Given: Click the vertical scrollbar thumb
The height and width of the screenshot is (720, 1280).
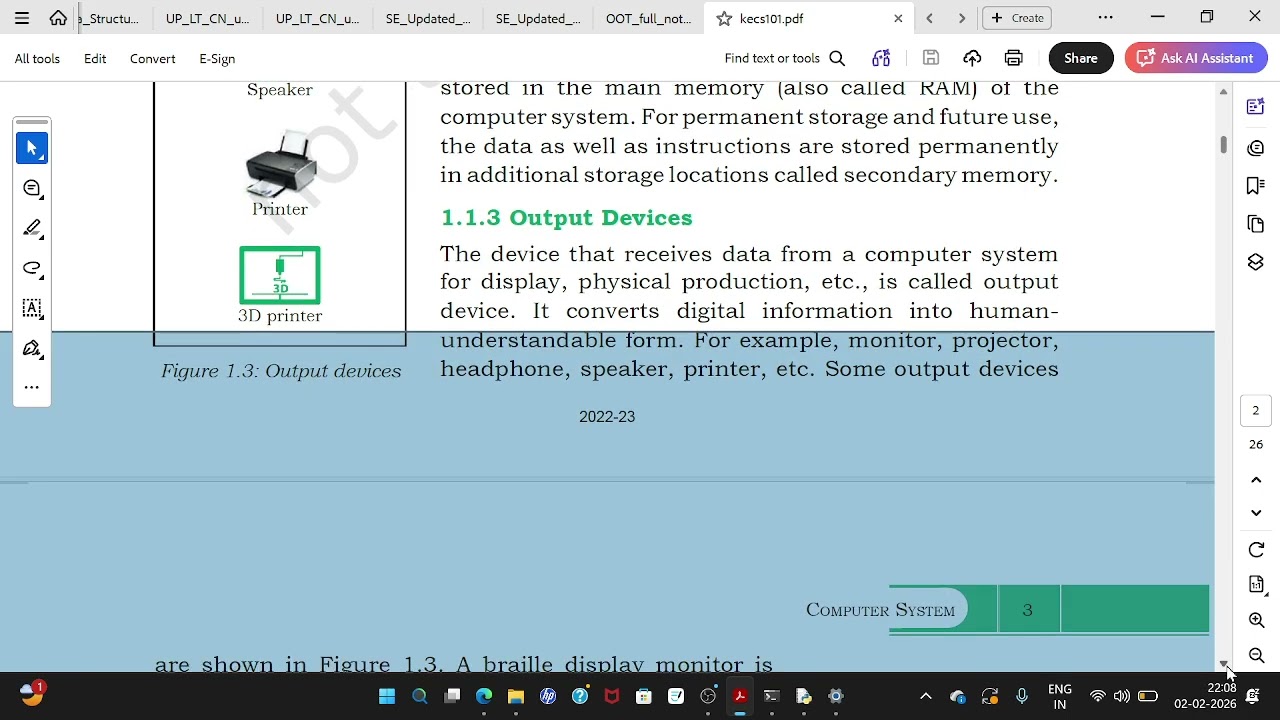Looking at the screenshot, I should click(x=1223, y=144).
